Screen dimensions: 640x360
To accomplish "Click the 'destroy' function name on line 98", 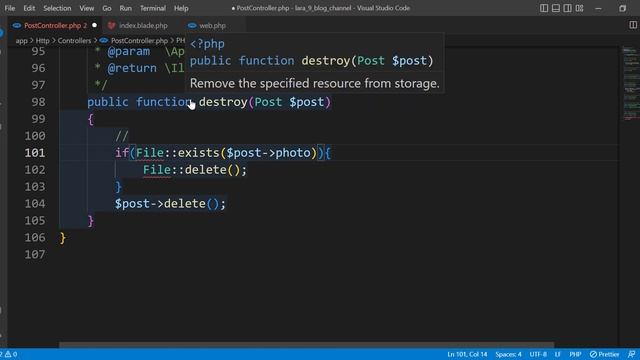I will (223, 102).
